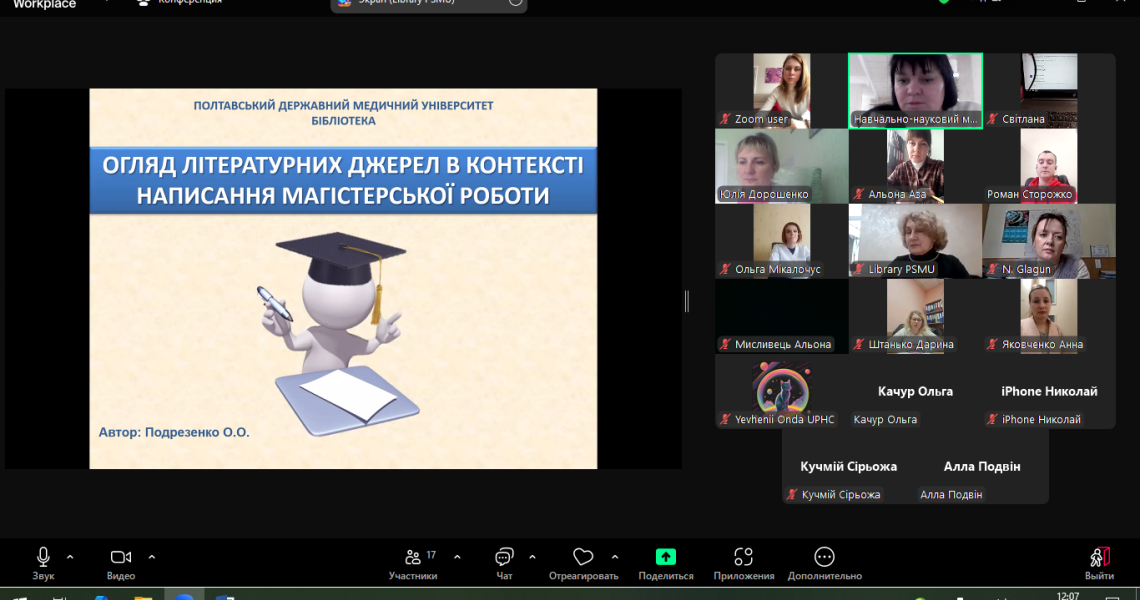Screen dimensions: 1140x600
Task: Click the 17 participants count
Action: pyautogui.click(x=431, y=555)
